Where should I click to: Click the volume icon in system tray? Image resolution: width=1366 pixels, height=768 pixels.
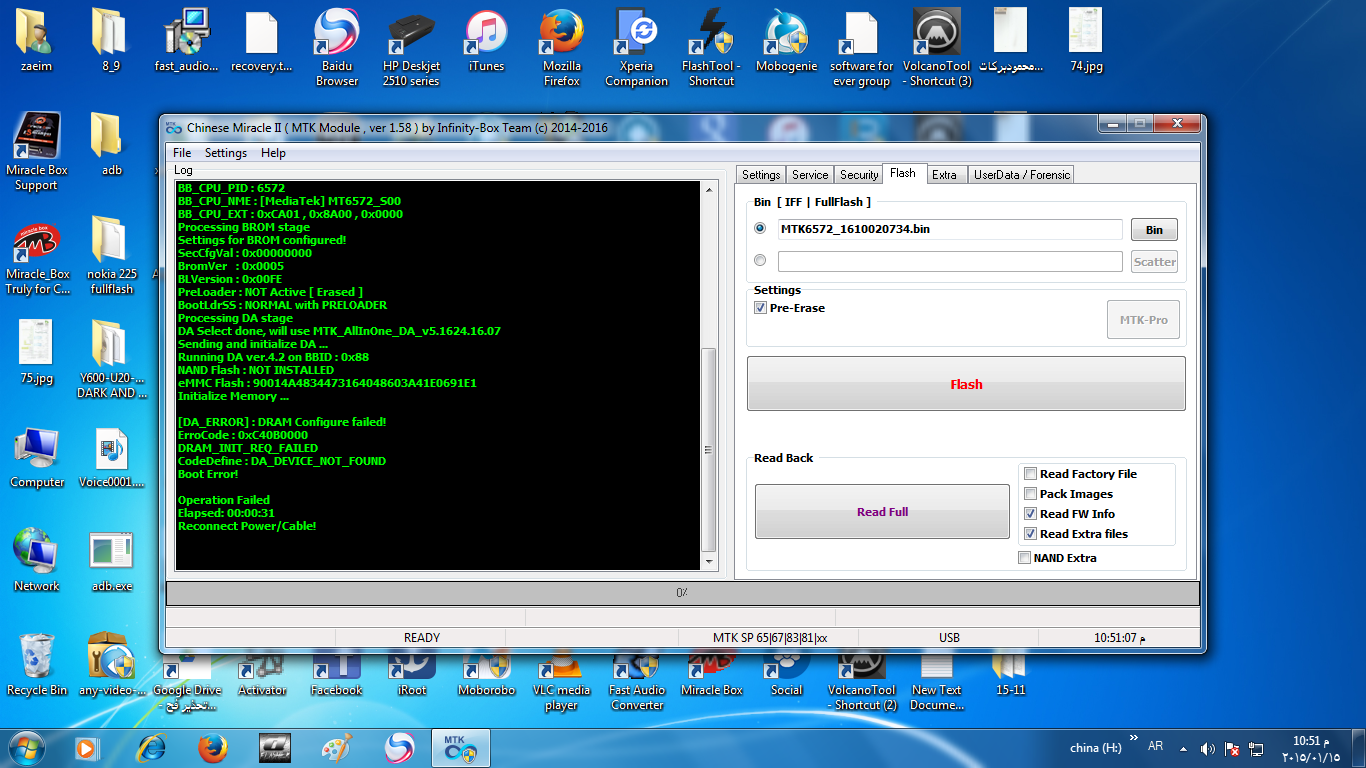1208,748
